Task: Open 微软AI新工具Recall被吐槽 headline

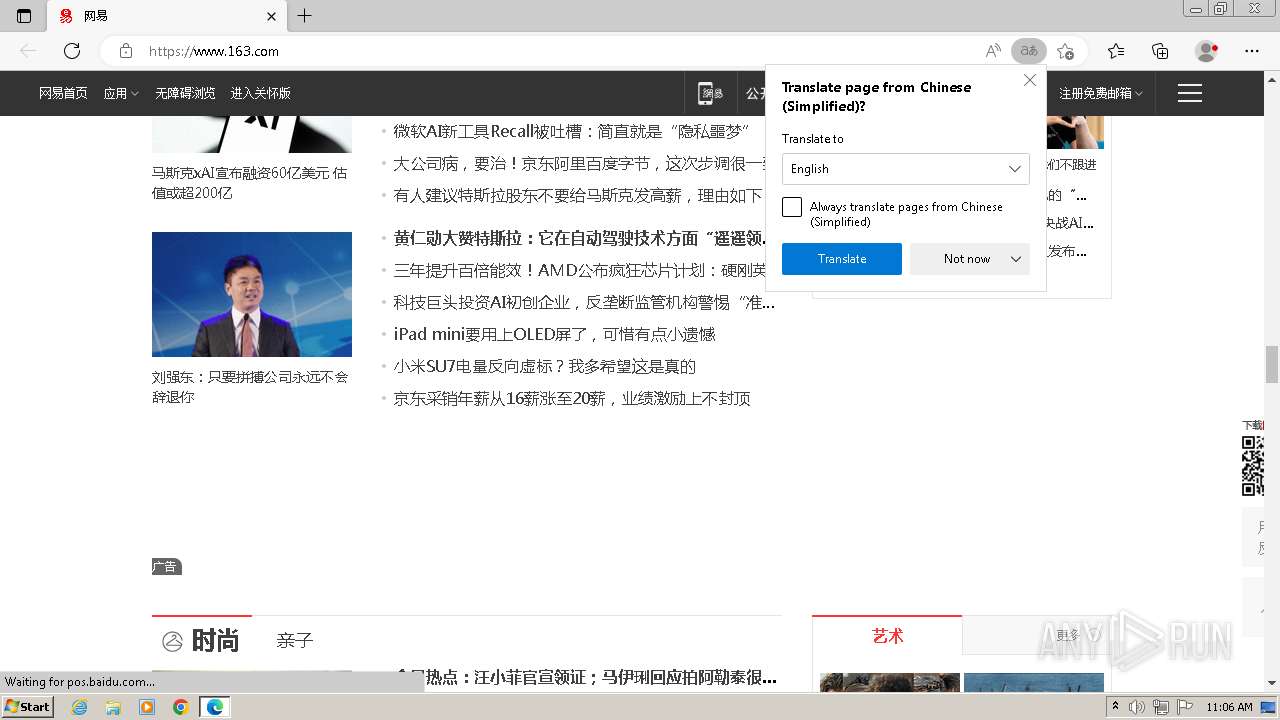Action: 571,131
